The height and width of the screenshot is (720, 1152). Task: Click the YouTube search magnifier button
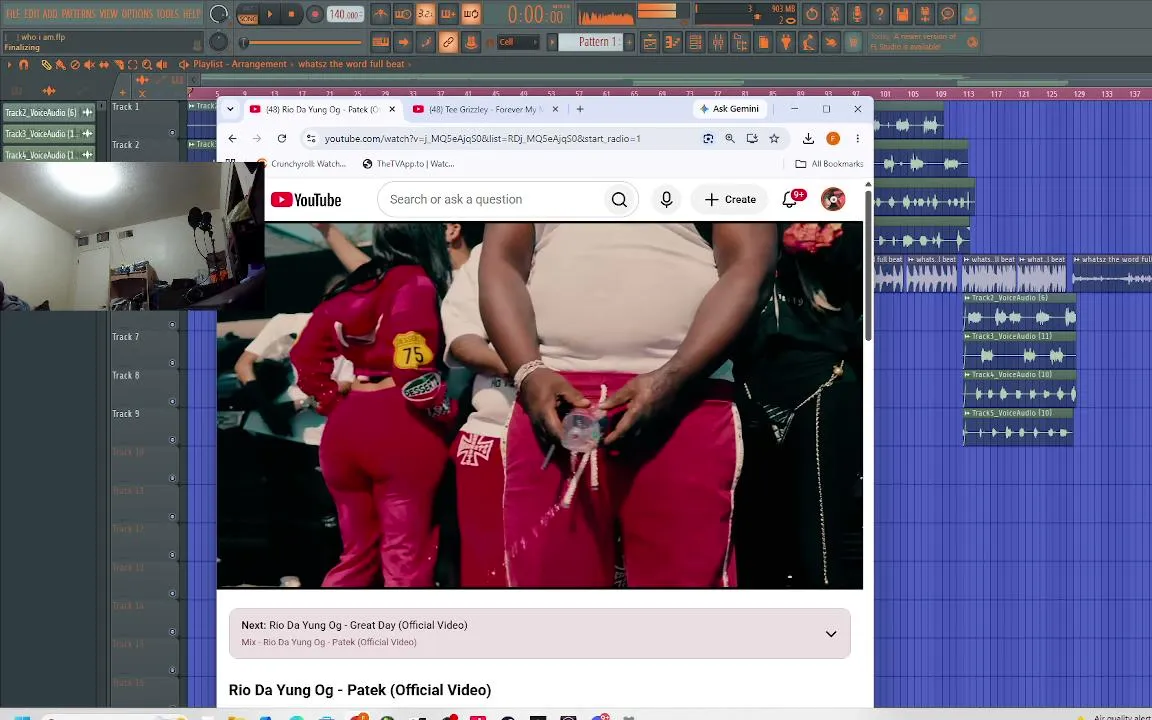click(619, 199)
